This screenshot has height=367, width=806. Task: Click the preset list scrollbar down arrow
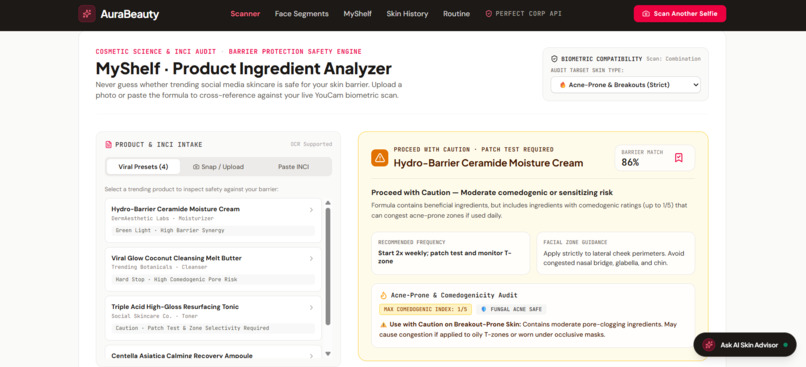coord(328,354)
